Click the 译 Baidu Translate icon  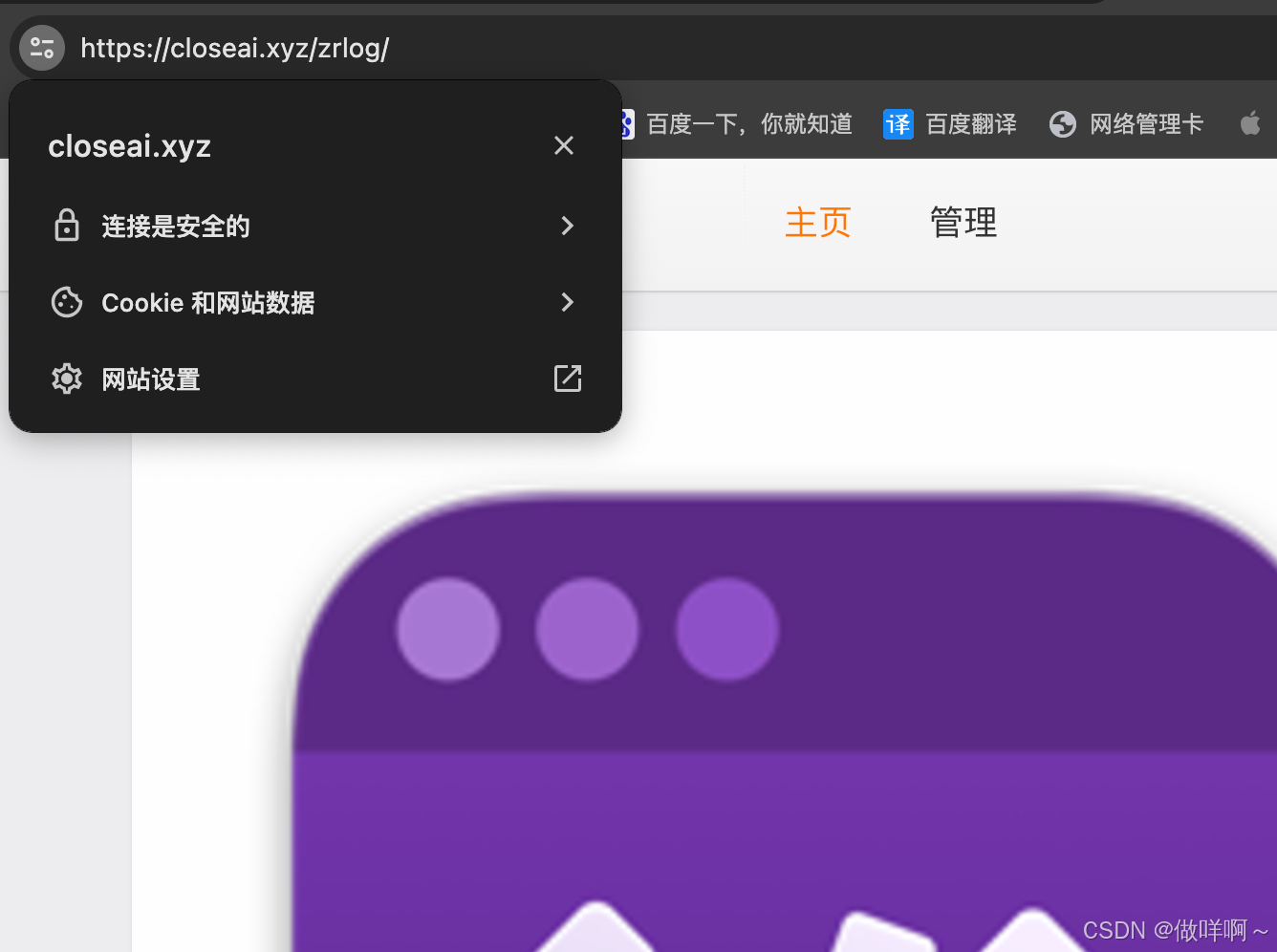coord(898,124)
